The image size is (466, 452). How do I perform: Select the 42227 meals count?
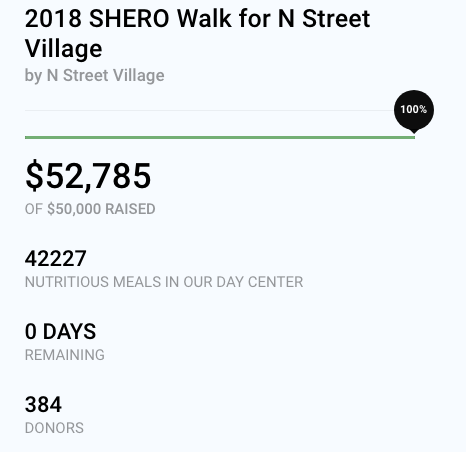click(x=56, y=258)
